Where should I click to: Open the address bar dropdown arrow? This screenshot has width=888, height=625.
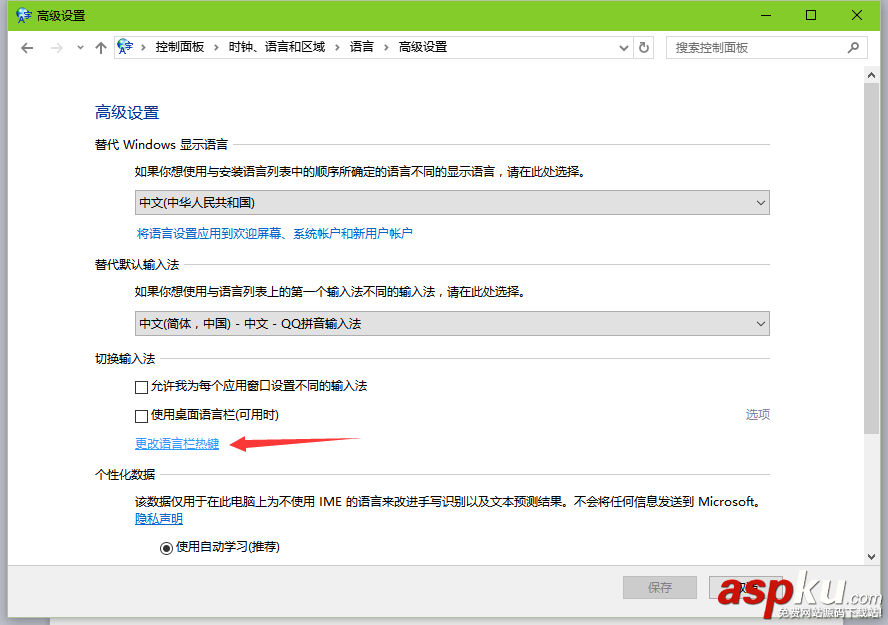tap(623, 47)
